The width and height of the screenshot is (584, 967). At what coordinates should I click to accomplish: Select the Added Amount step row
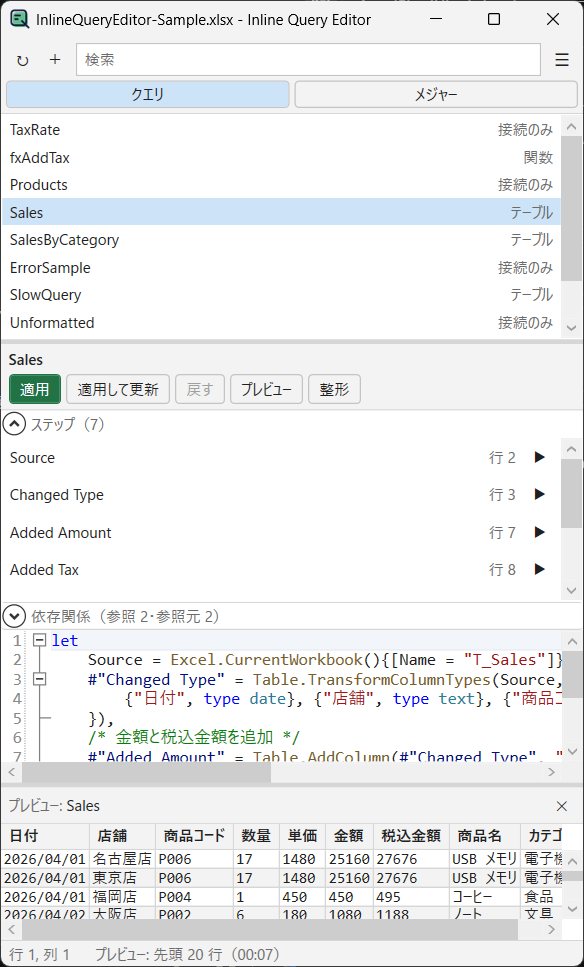(281, 532)
